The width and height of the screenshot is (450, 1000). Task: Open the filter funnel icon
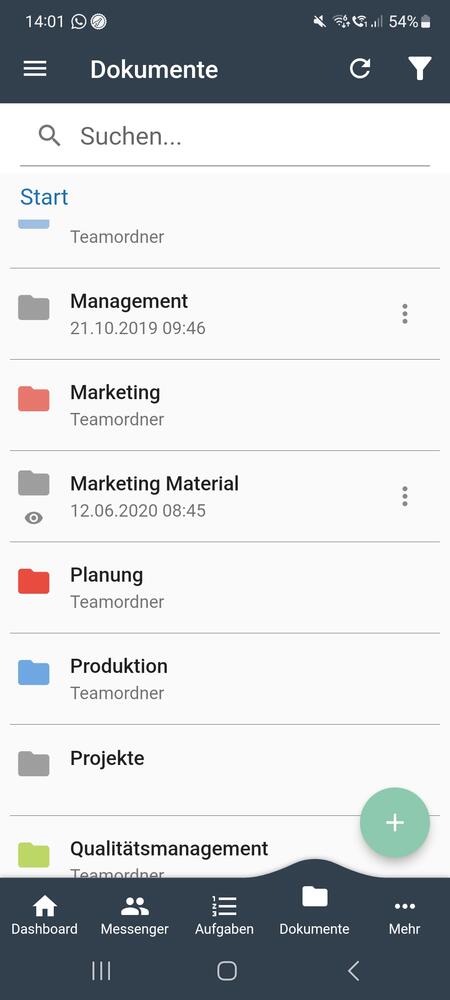419,69
